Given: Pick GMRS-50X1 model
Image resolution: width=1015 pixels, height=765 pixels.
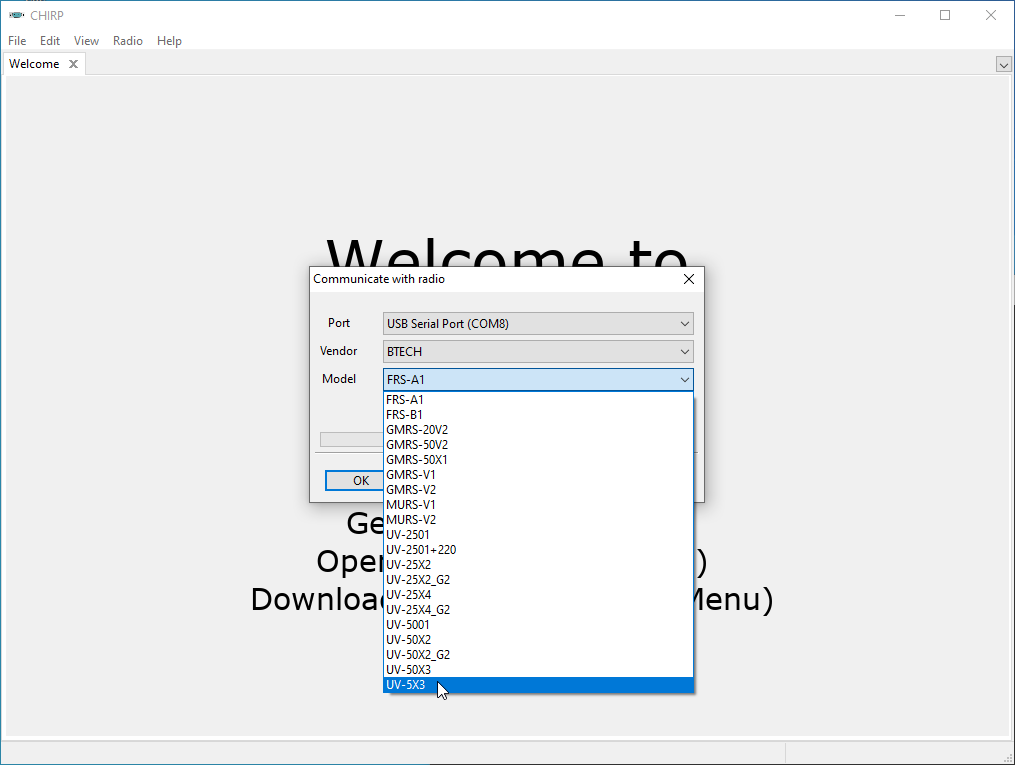Looking at the screenshot, I should point(539,460).
